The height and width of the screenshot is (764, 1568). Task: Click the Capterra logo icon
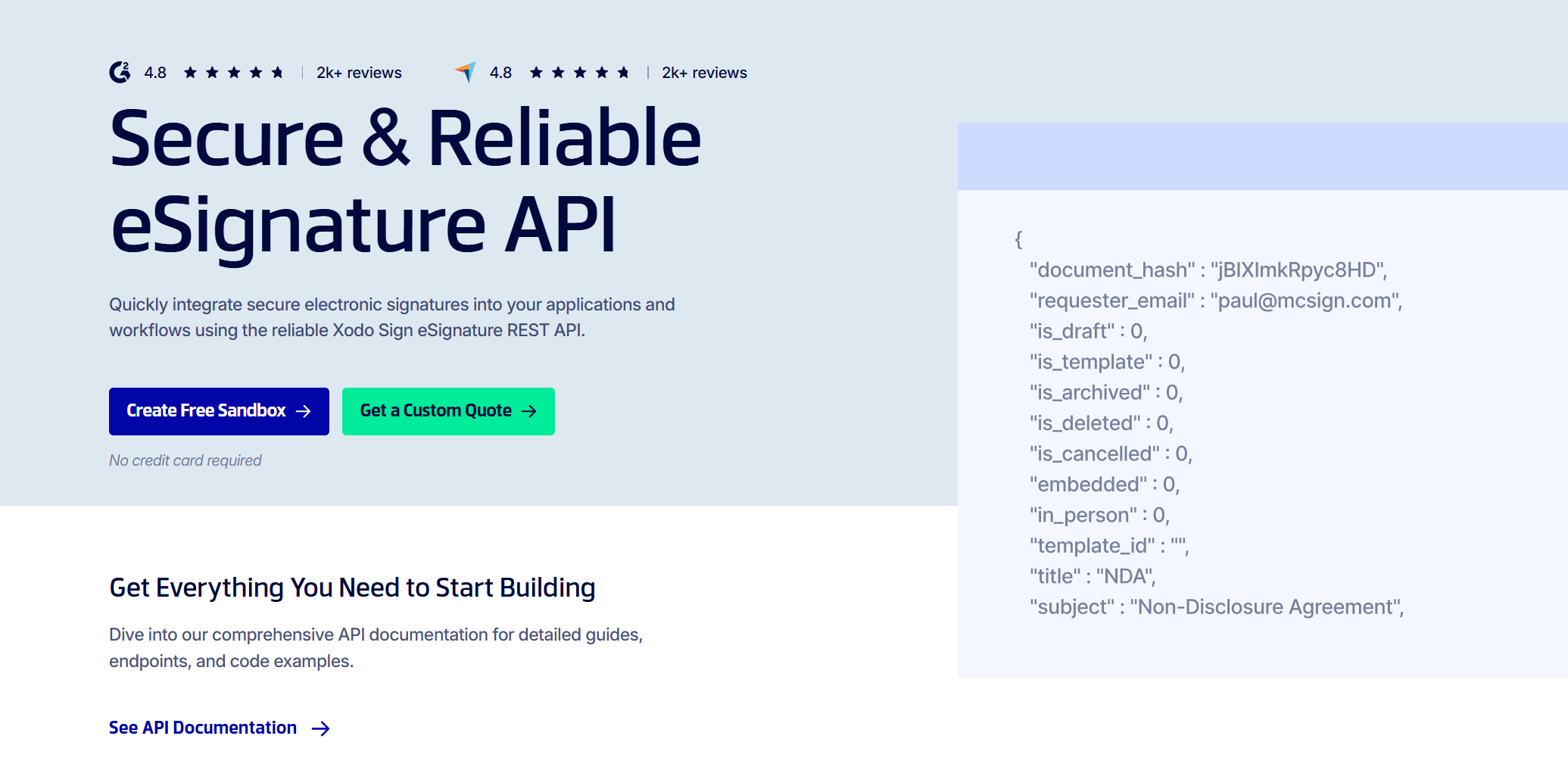pos(466,72)
